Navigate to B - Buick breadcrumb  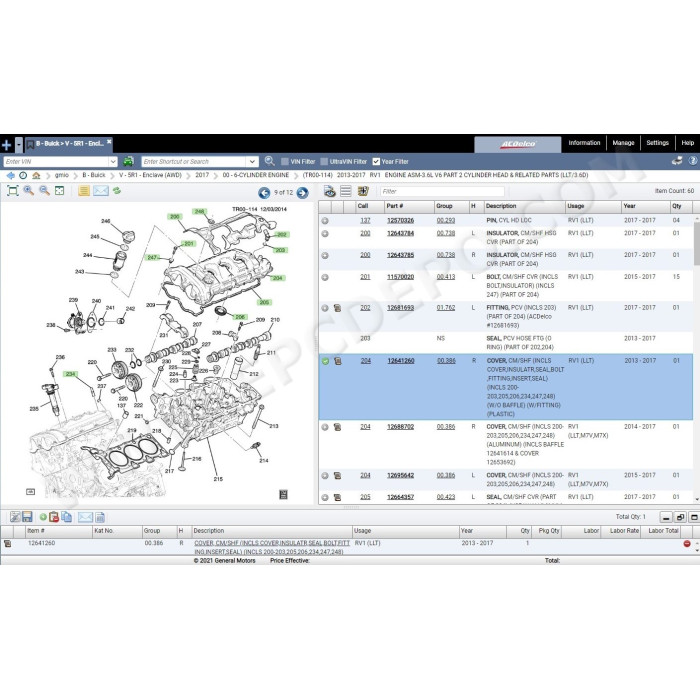(x=94, y=175)
